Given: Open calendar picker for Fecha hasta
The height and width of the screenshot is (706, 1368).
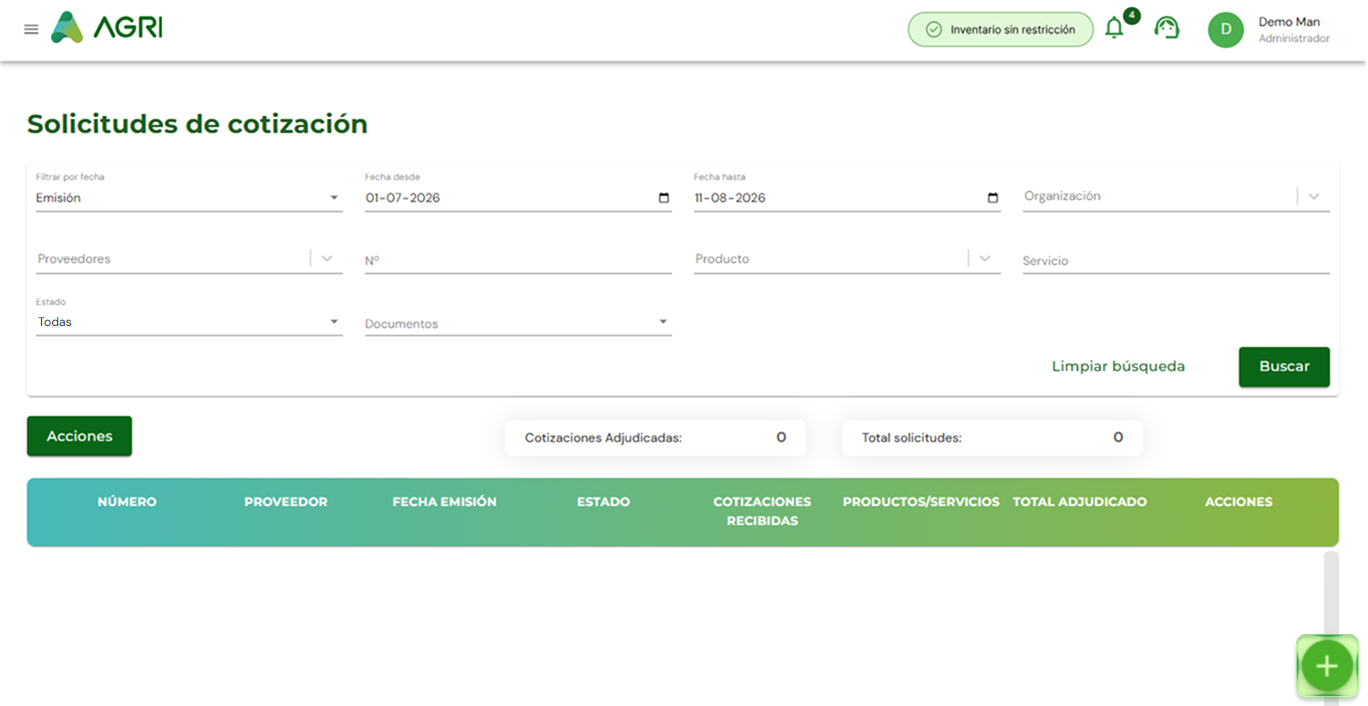Looking at the screenshot, I should 993,198.
